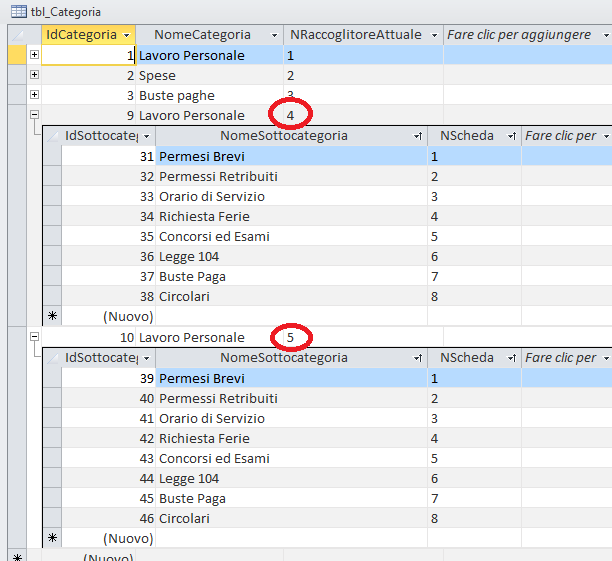Click the (Nuovo) cell in category 10 subtable
612x561 pixels.
point(109,538)
